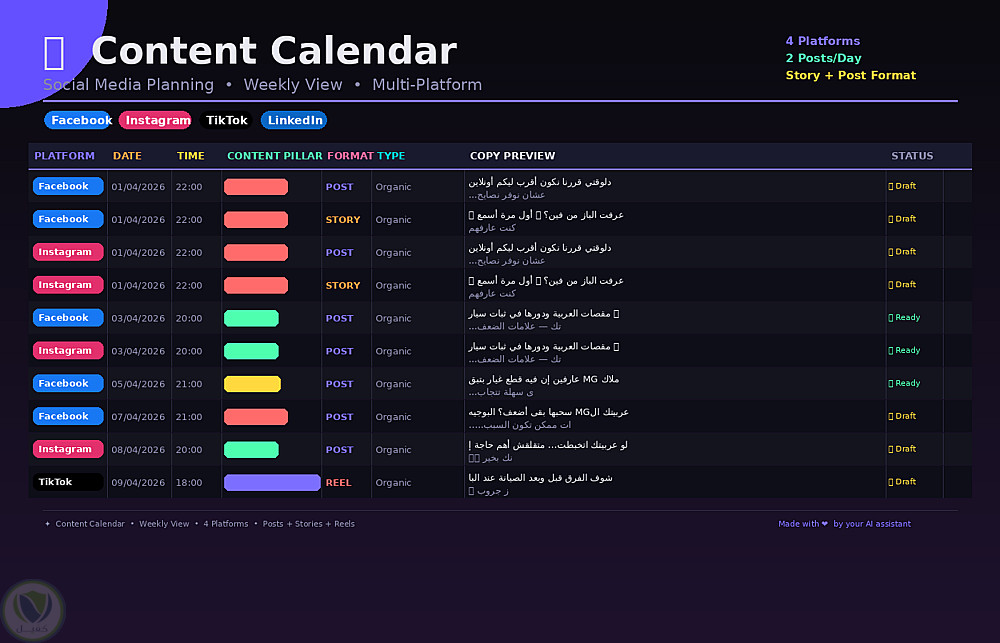
Task: Click the "Weekly View" subtitle text under title
Action: pos(293,85)
